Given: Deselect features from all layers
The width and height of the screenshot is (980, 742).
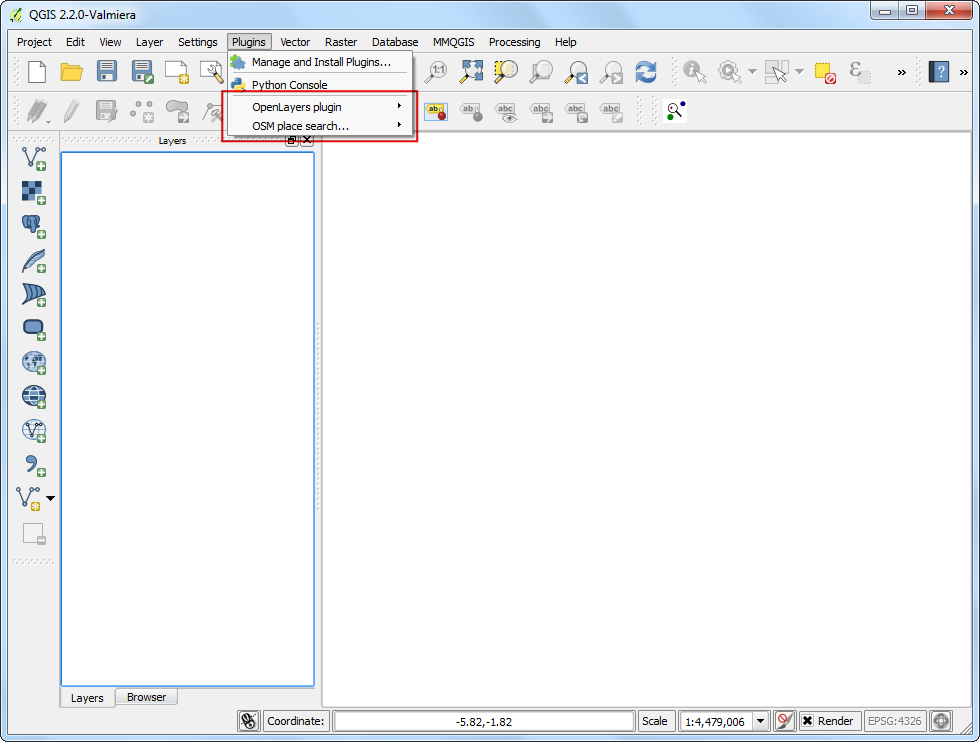Looking at the screenshot, I should point(825,73).
